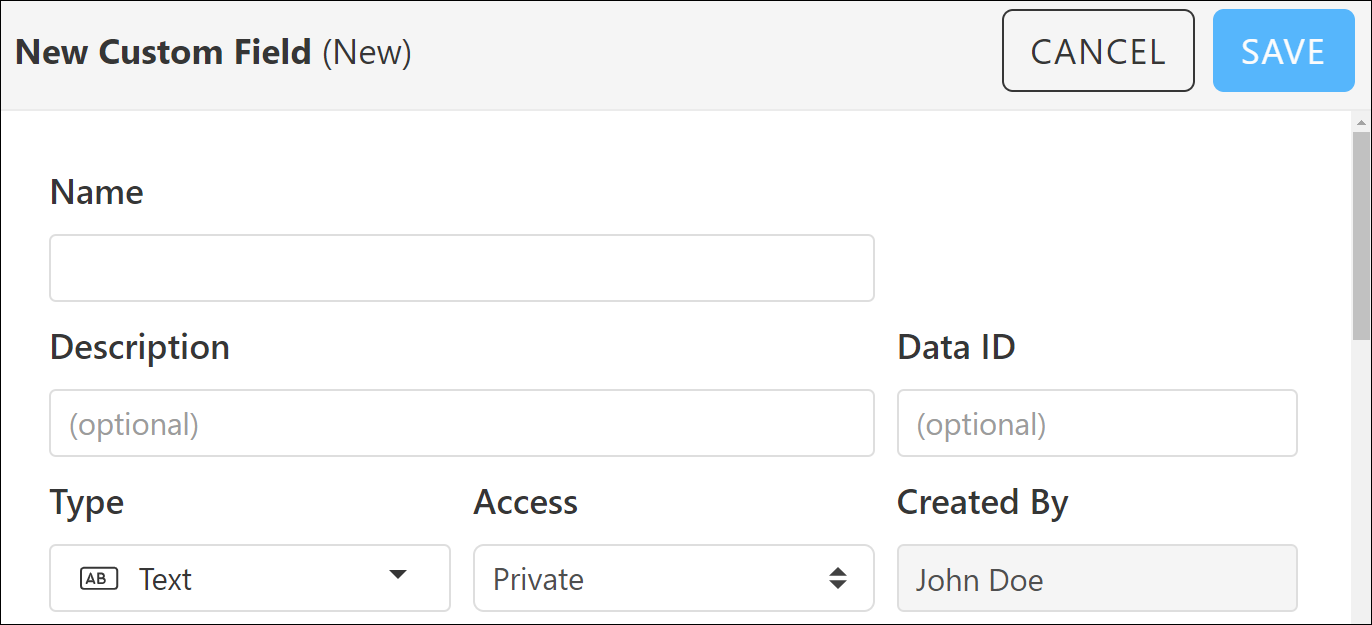Click the Access label
Image resolution: width=1372 pixels, height=625 pixels.
click(x=525, y=503)
